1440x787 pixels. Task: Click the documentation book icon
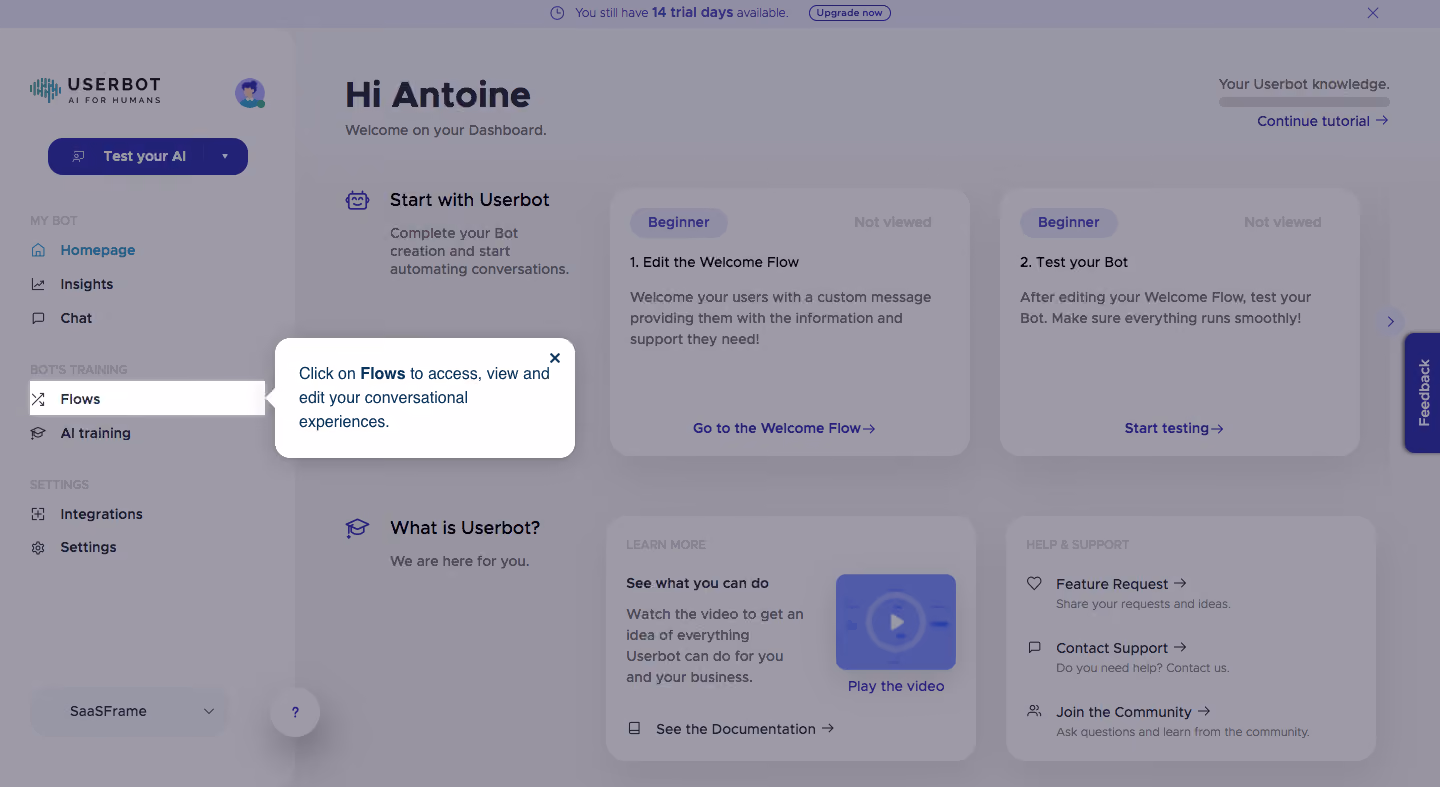point(634,729)
